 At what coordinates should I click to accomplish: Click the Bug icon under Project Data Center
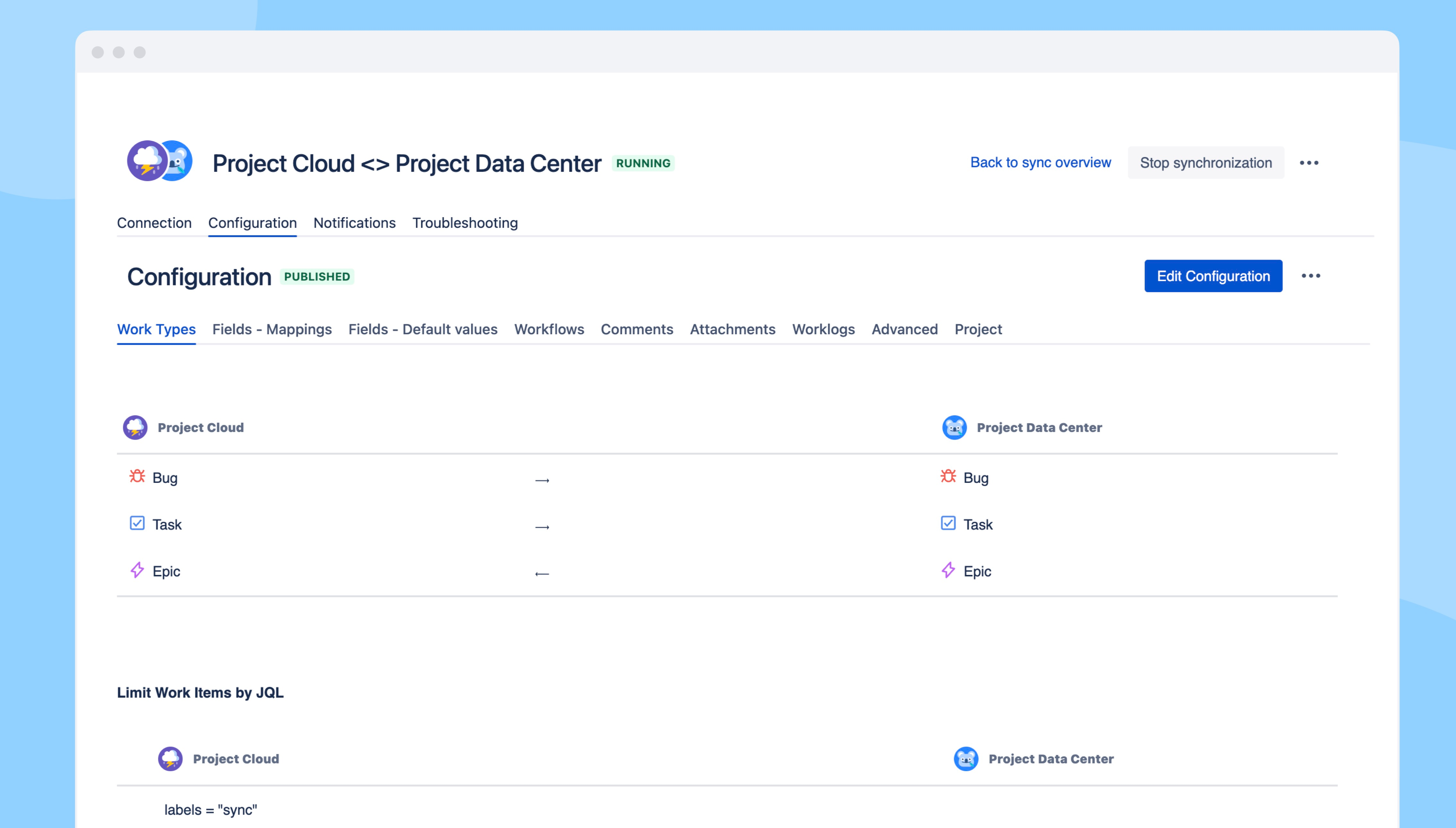(x=948, y=476)
